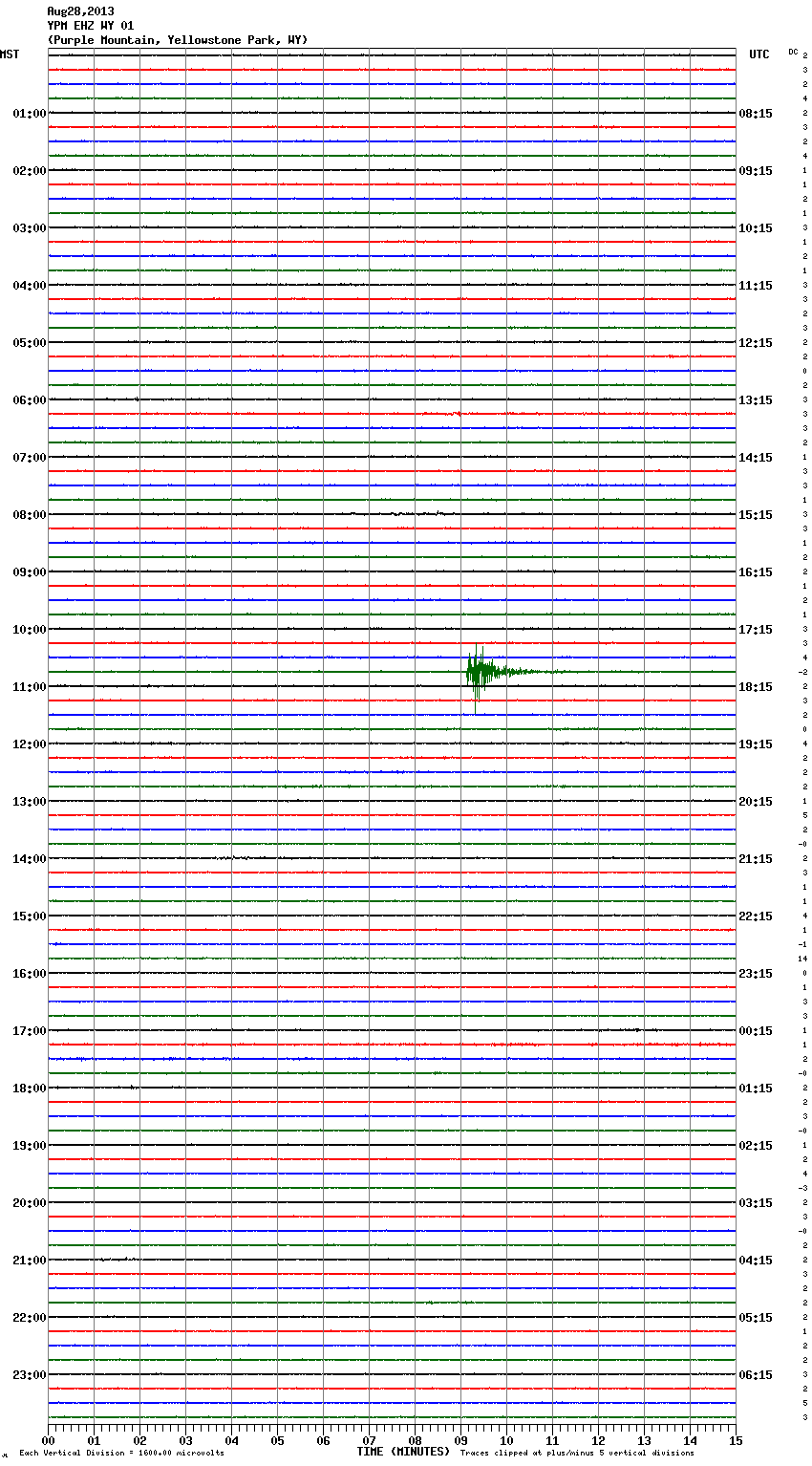Select the 21:00 MST time label
The image size is (812, 1466).
[30, 1261]
